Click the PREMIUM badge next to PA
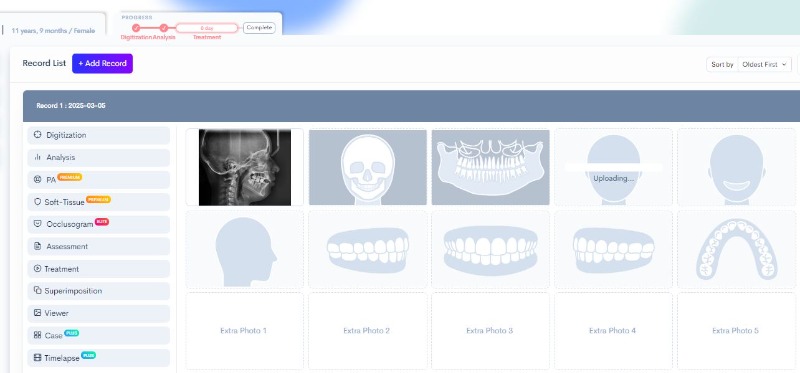The image size is (800, 373). 69,177
